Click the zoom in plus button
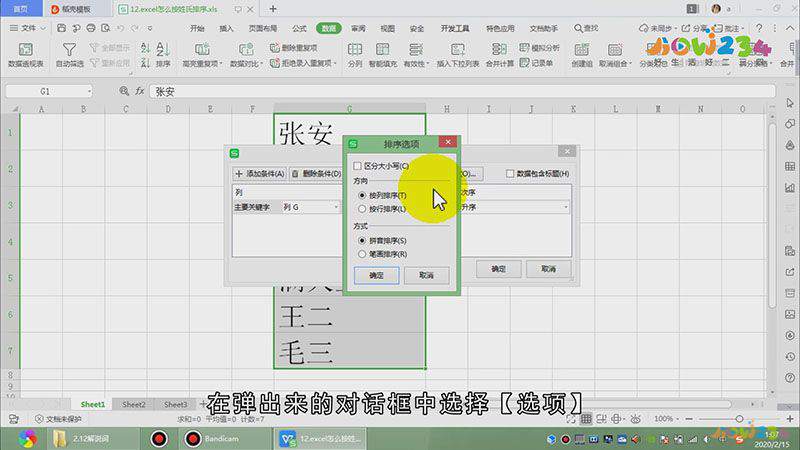This screenshot has width=800, height=450. pos(790,419)
